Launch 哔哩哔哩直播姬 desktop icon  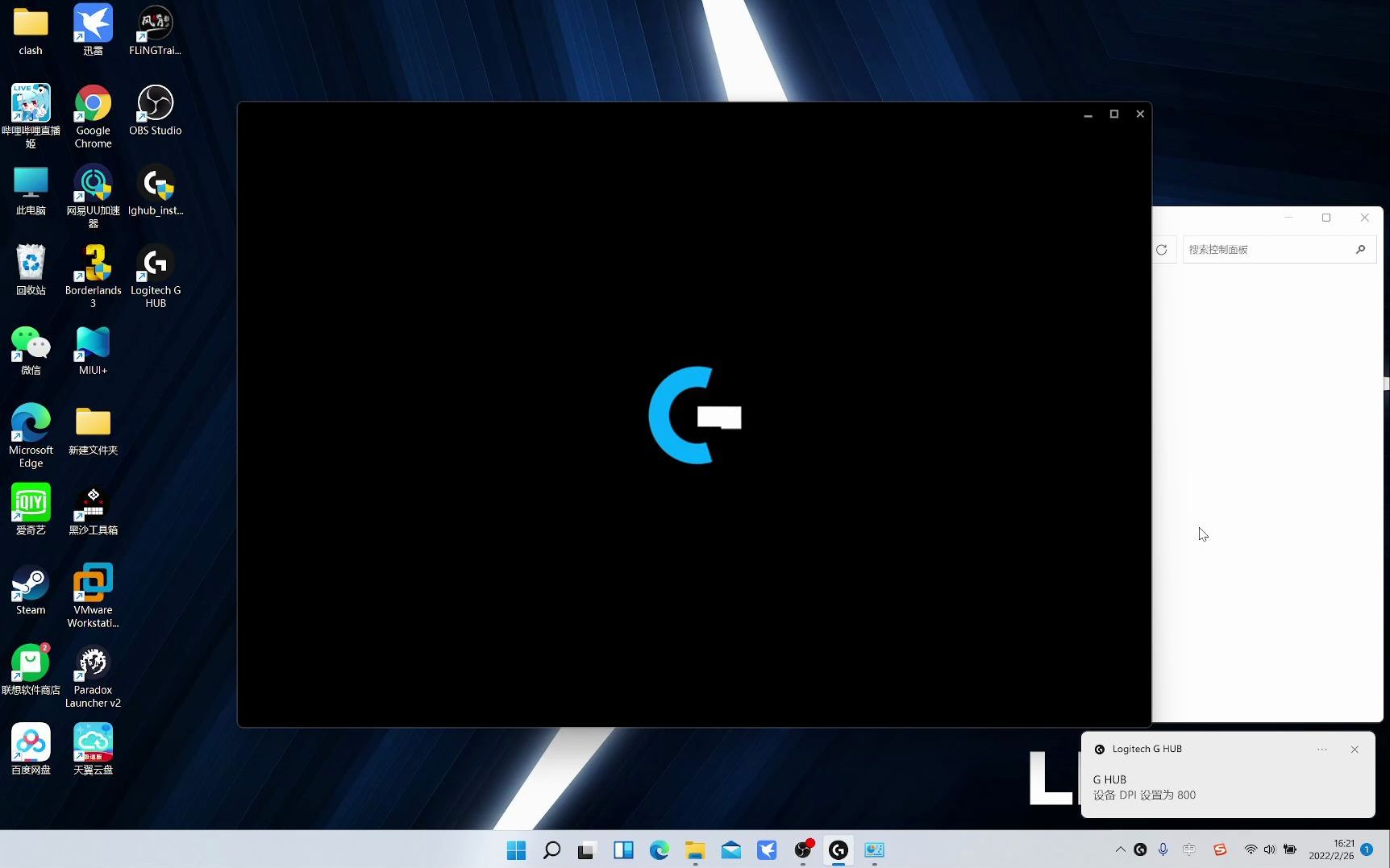(x=31, y=115)
